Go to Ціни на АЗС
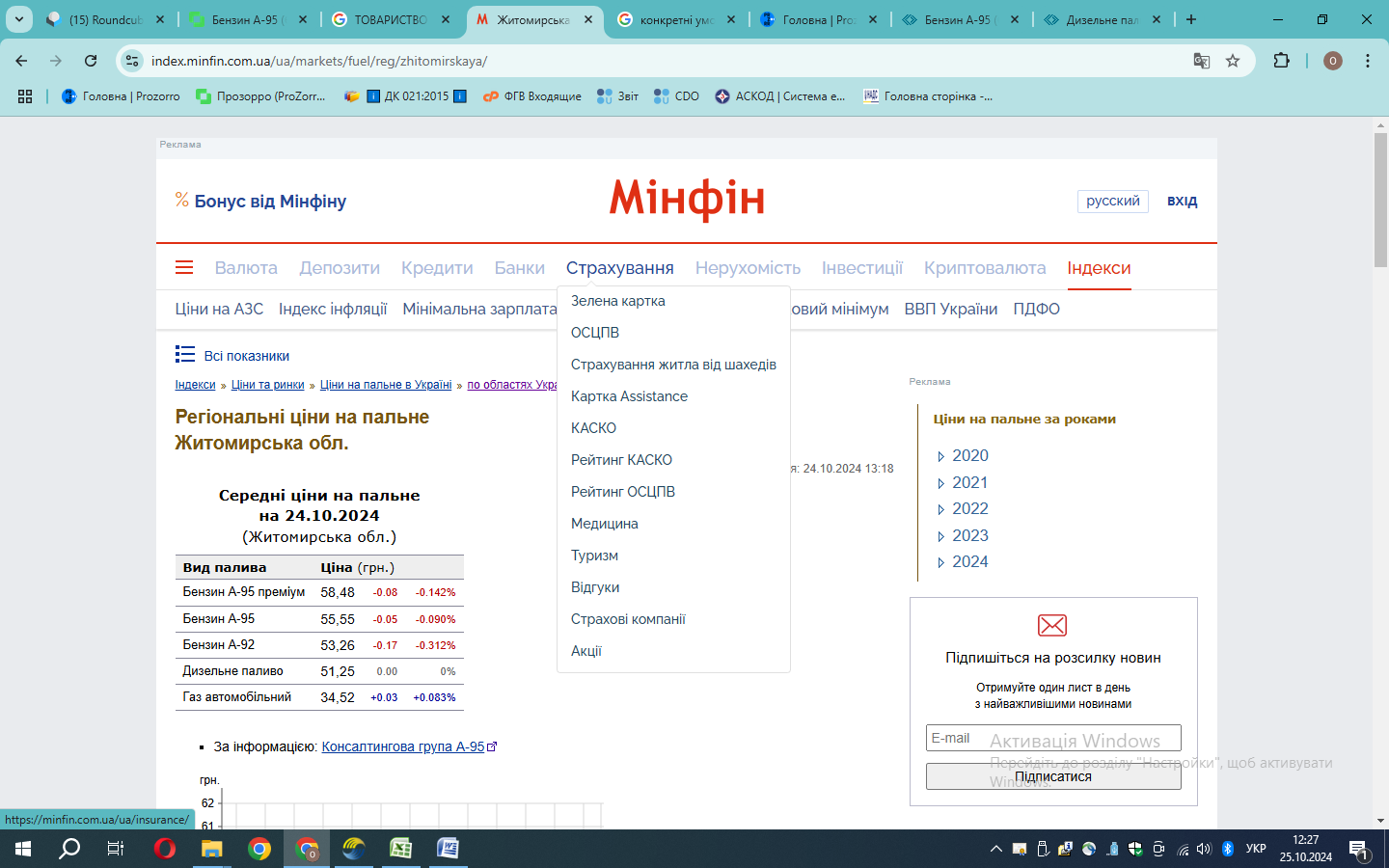Screen dimensions: 1389x868 (x=219, y=309)
